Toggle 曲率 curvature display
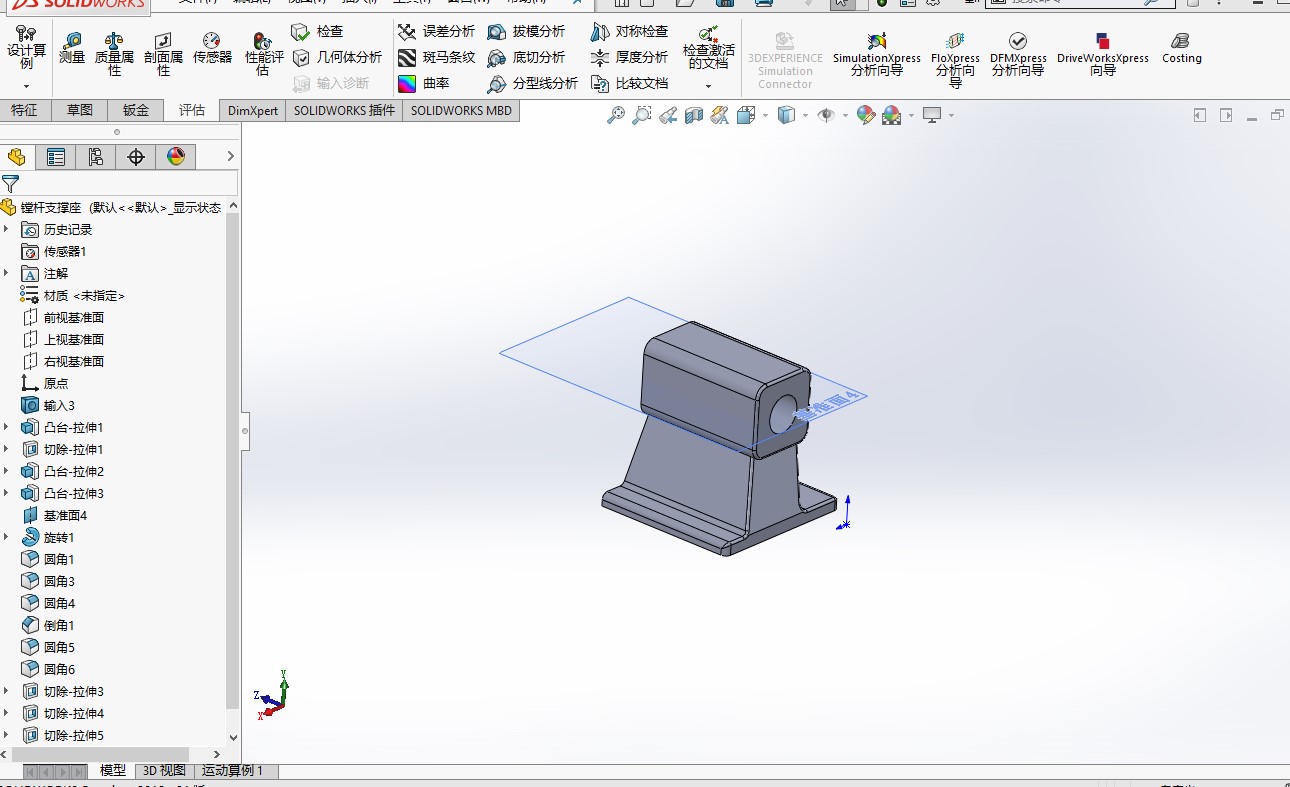The height and width of the screenshot is (787, 1290). point(424,84)
